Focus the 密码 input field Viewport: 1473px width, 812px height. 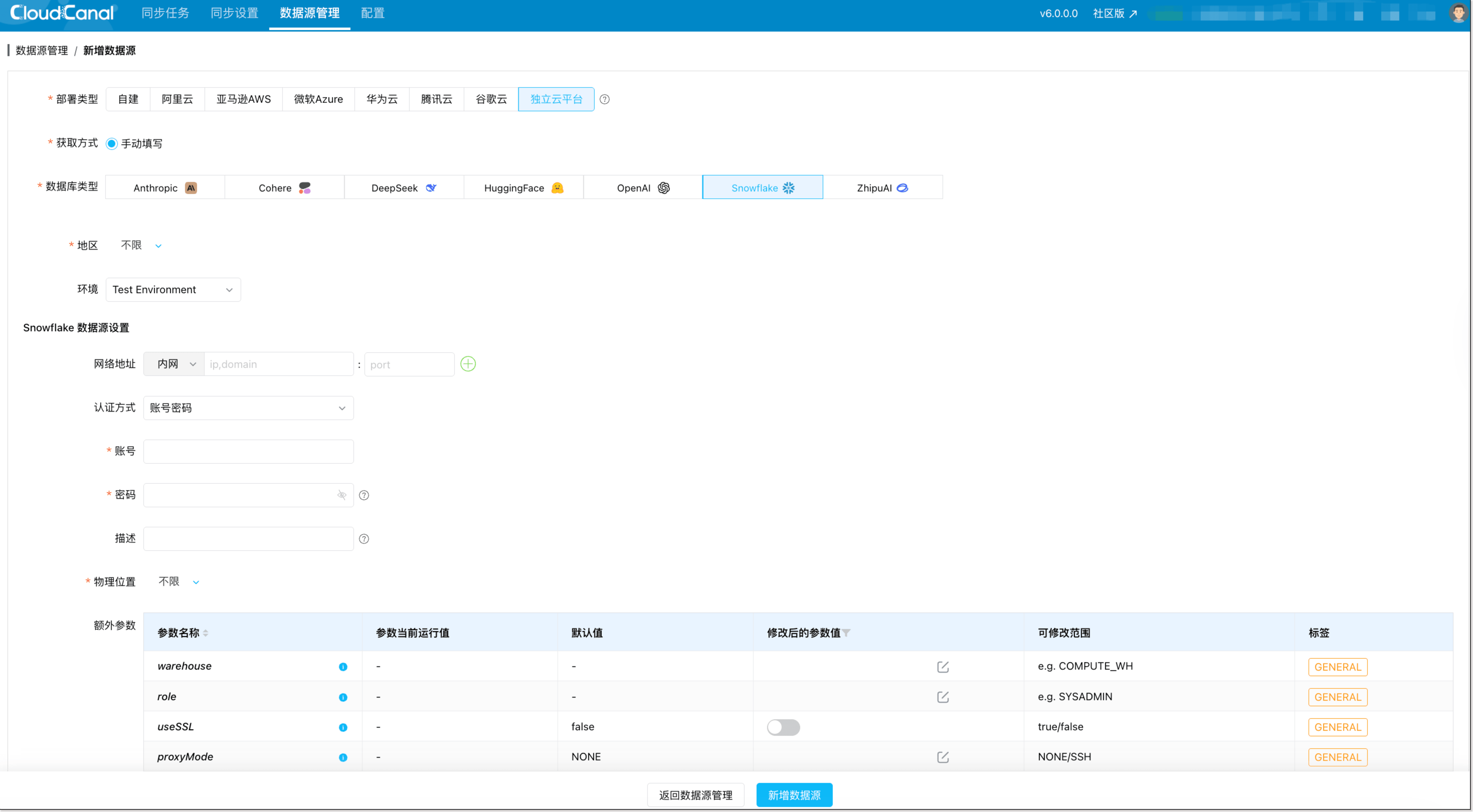(x=248, y=495)
